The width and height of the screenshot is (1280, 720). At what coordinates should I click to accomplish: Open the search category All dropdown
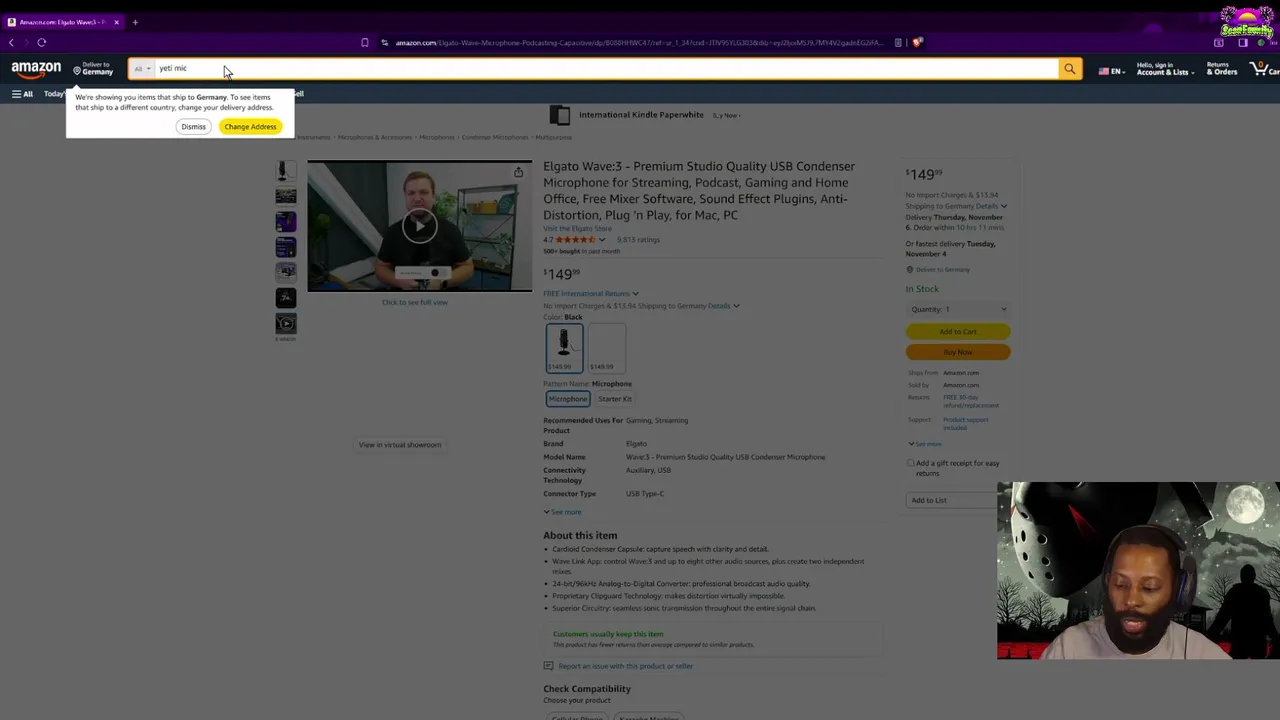[x=143, y=69]
